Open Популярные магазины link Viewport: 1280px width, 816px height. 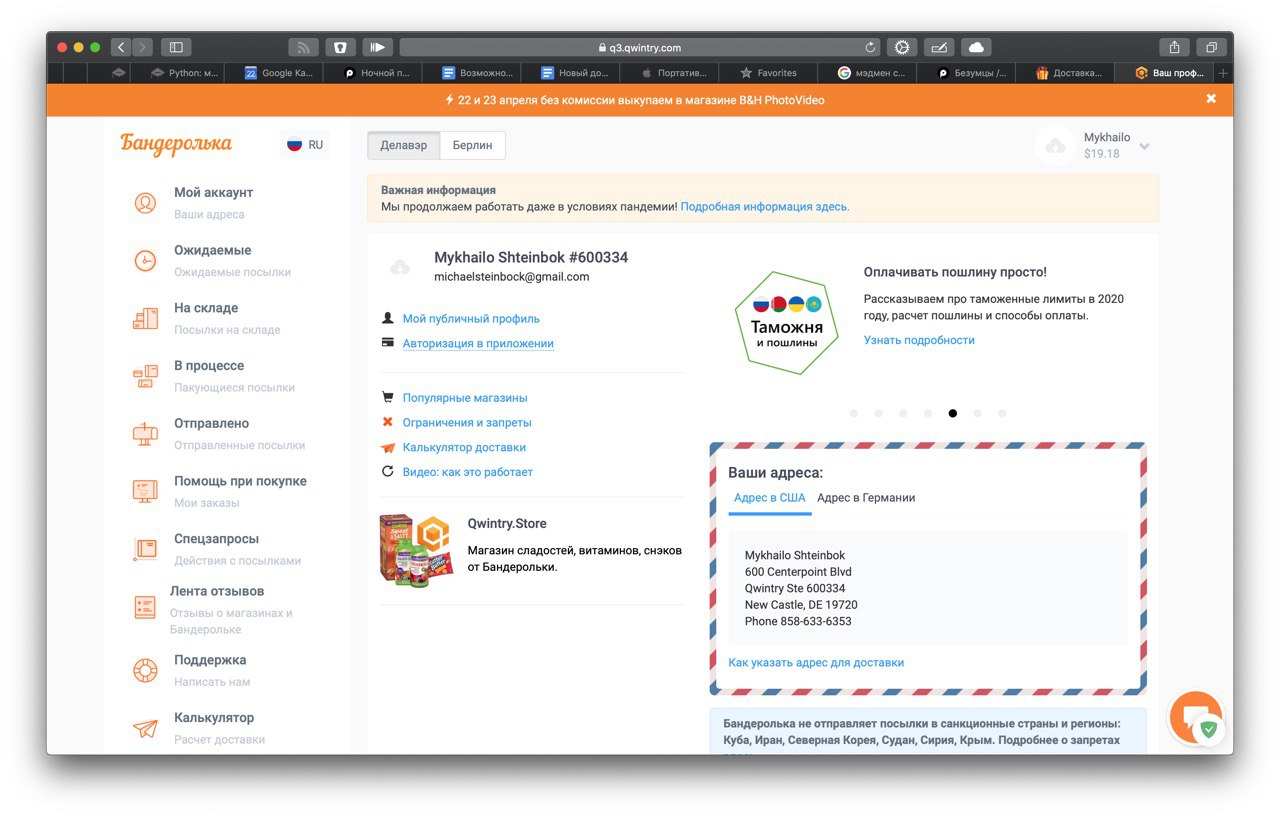(x=465, y=398)
